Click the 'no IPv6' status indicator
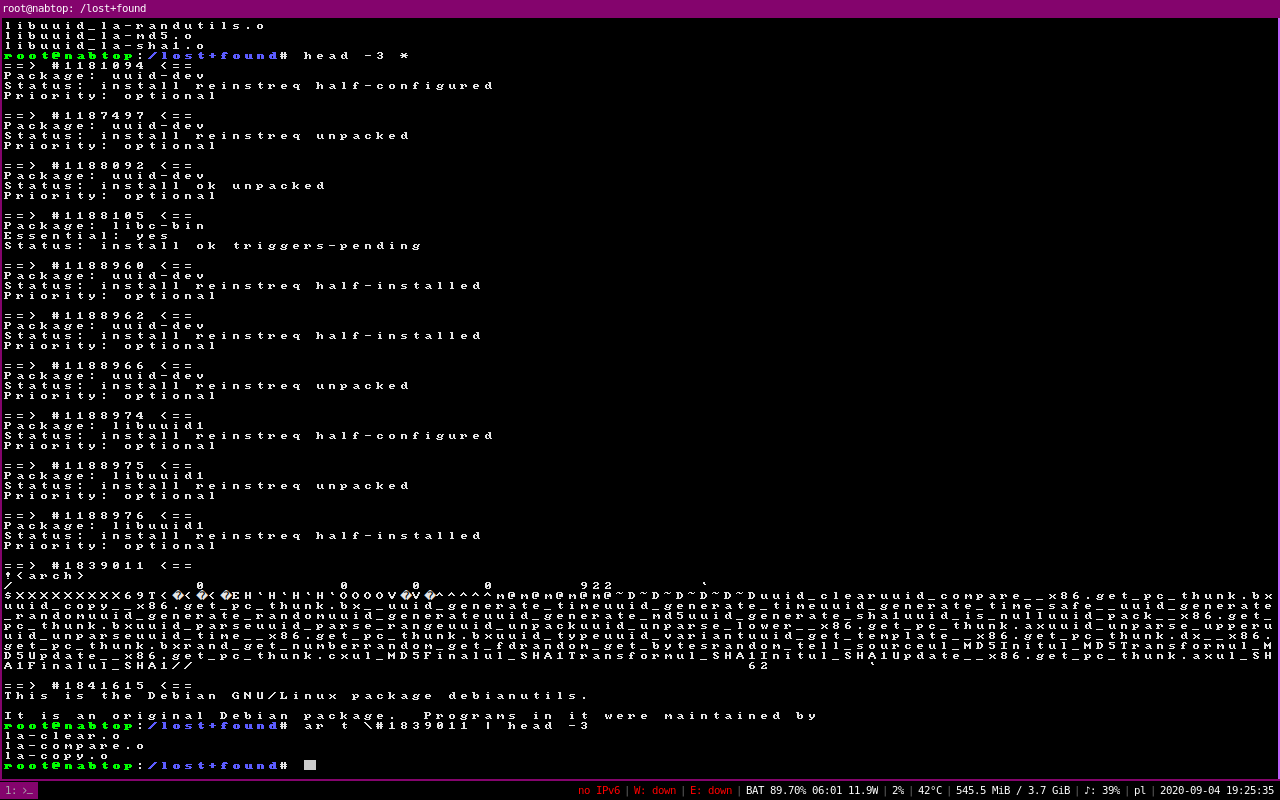This screenshot has height=800, width=1280. (598, 790)
